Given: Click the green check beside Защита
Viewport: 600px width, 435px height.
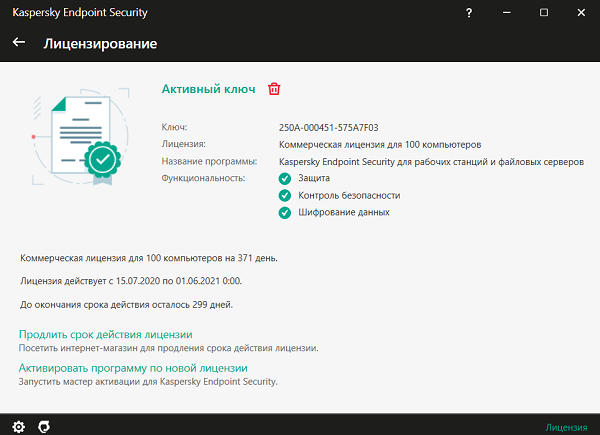Looking at the screenshot, I should tap(285, 178).
